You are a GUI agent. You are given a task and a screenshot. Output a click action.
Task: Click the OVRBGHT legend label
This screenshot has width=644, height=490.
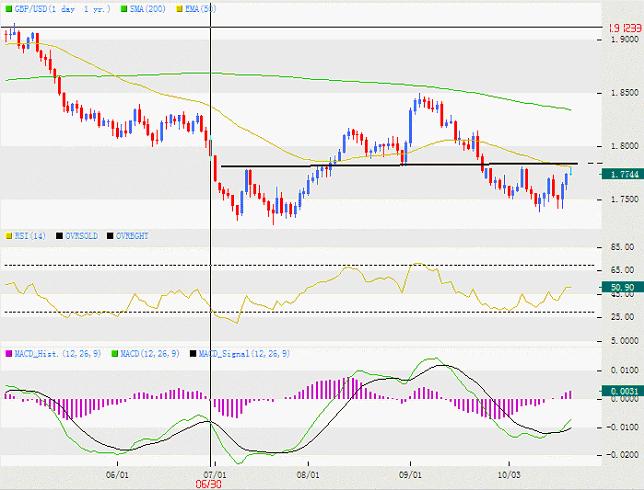(132, 236)
